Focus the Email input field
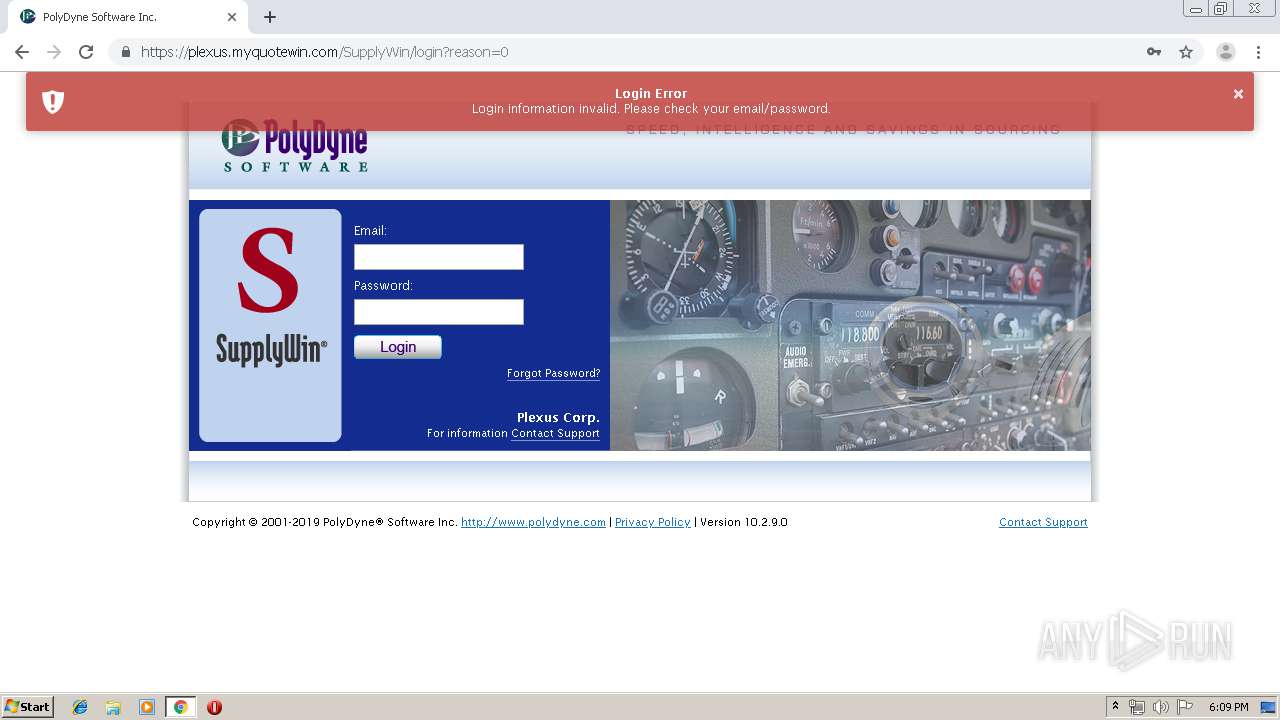The width and height of the screenshot is (1280, 720). [x=438, y=257]
